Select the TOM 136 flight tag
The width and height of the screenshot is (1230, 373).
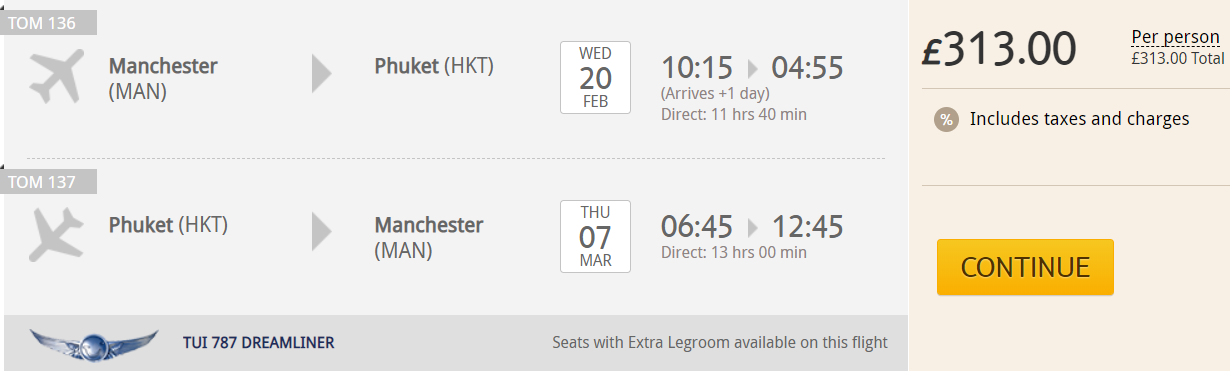click(49, 23)
